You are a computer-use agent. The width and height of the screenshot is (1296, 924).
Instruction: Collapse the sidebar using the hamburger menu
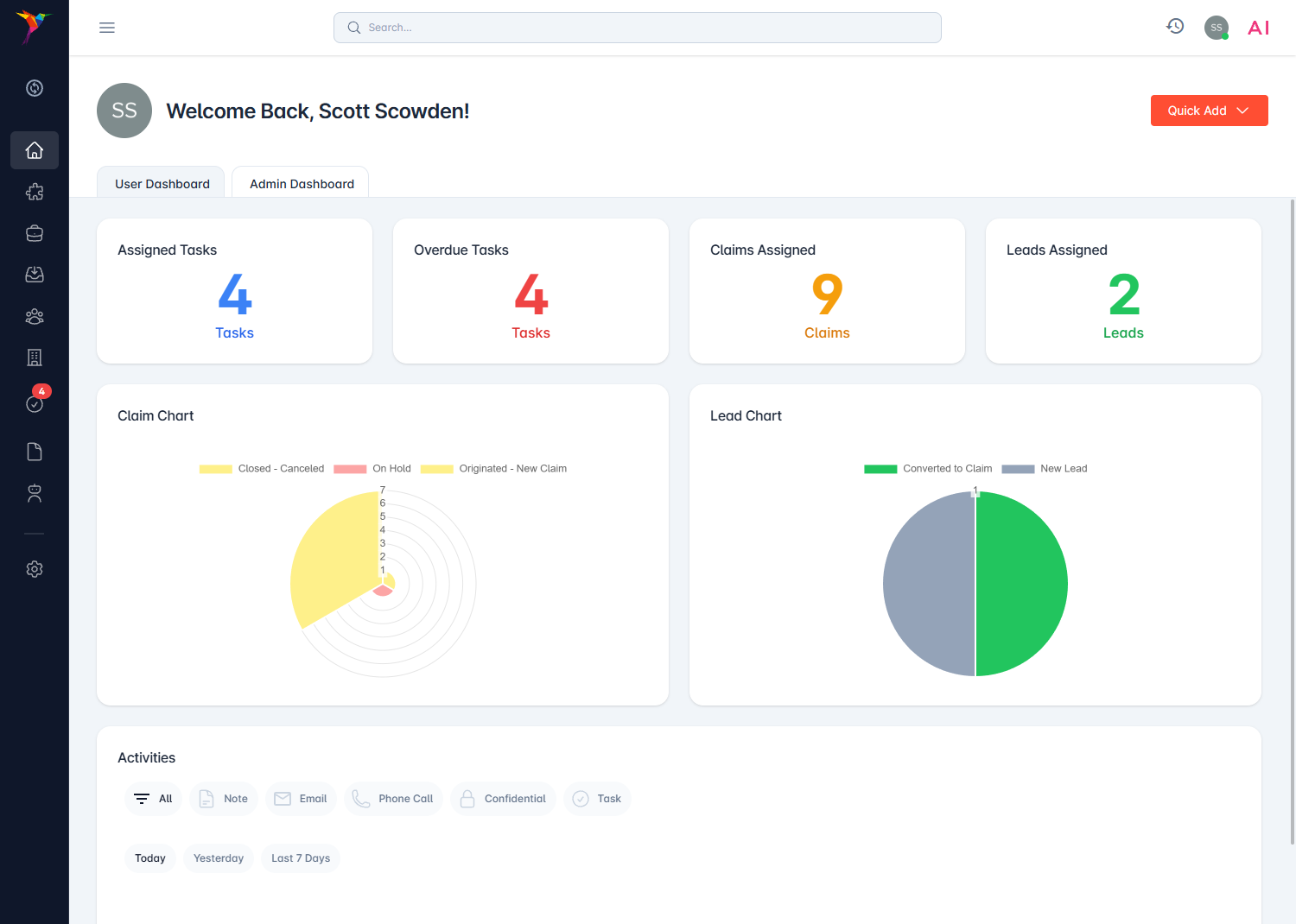click(x=107, y=27)
